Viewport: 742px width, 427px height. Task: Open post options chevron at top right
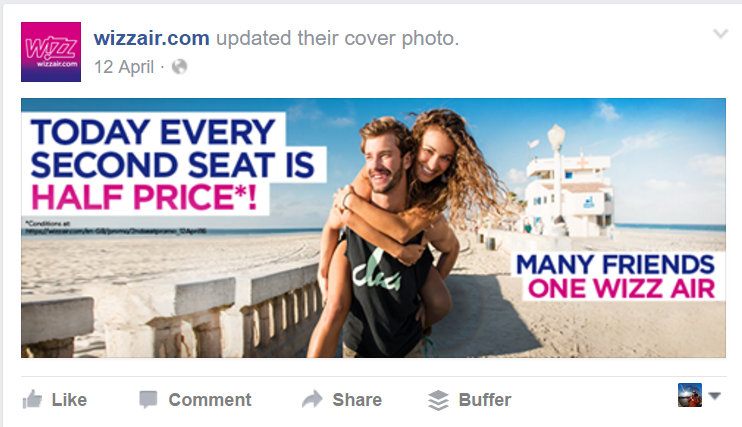point(720,34)
